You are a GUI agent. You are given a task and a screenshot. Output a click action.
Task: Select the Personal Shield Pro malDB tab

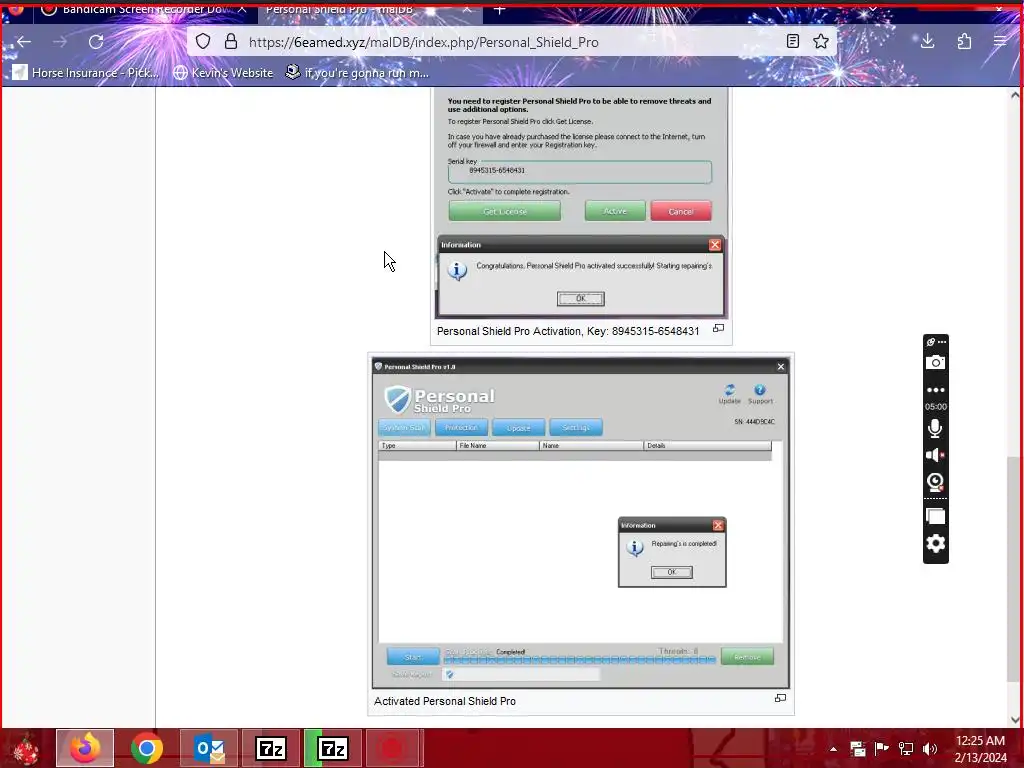369,10
